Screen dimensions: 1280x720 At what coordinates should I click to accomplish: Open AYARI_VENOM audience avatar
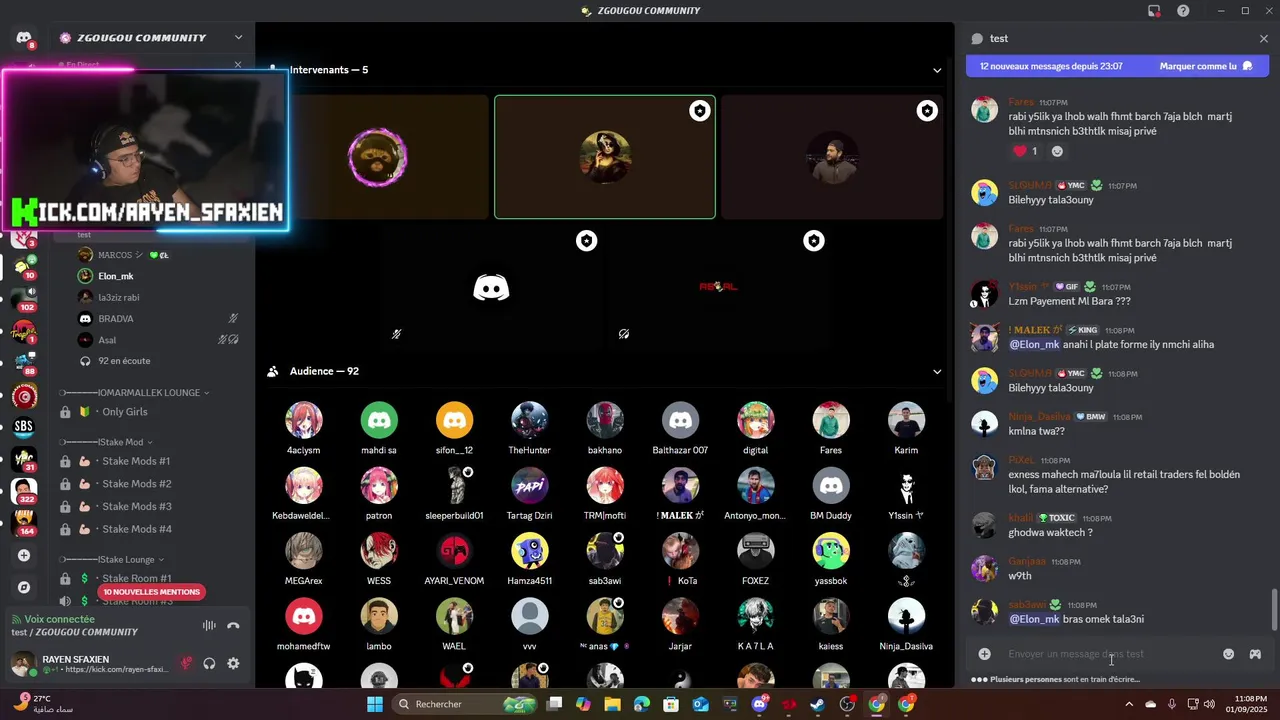pos(454,551)
